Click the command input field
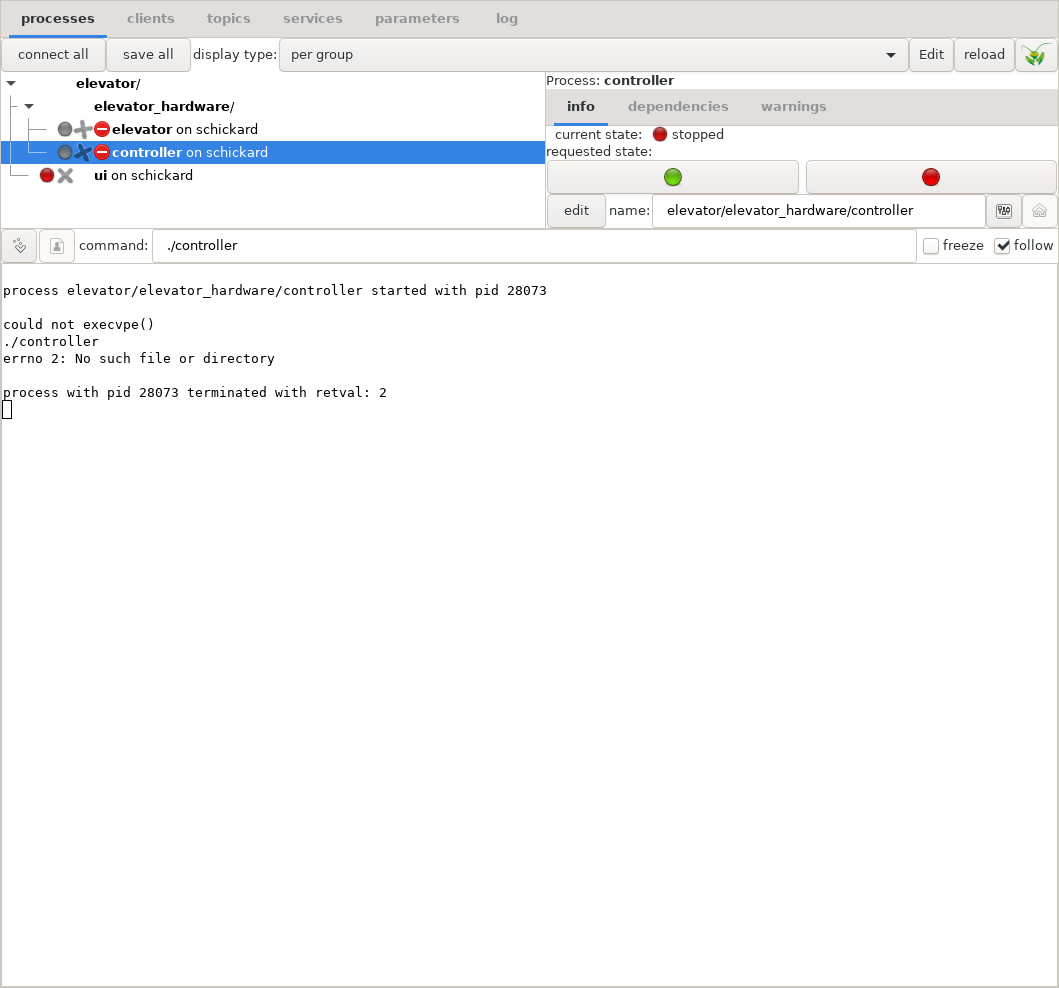 pyautogui.click(x=534, y=246)
